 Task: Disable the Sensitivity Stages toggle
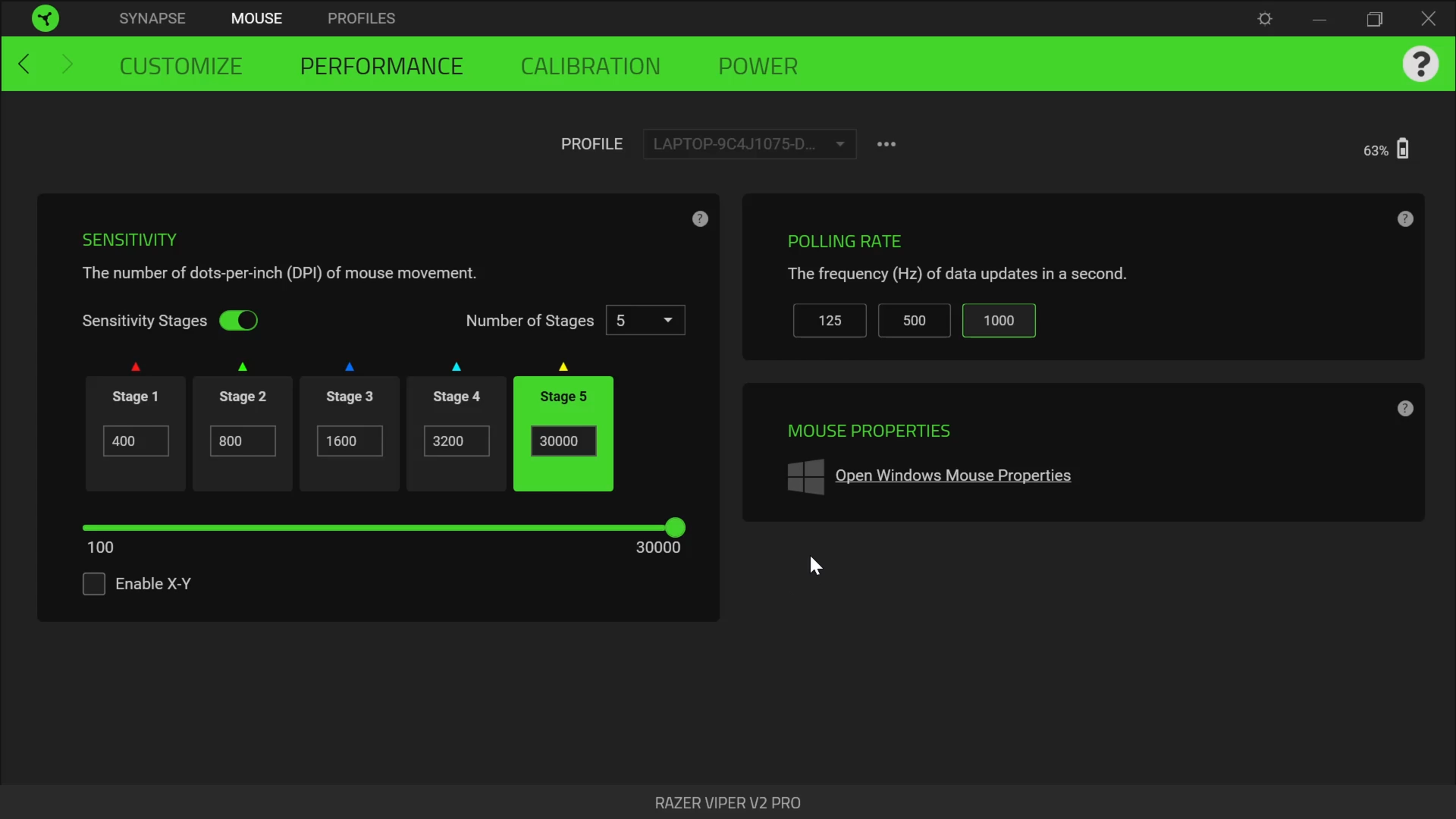pyautogui.click(x=238, y=321)
